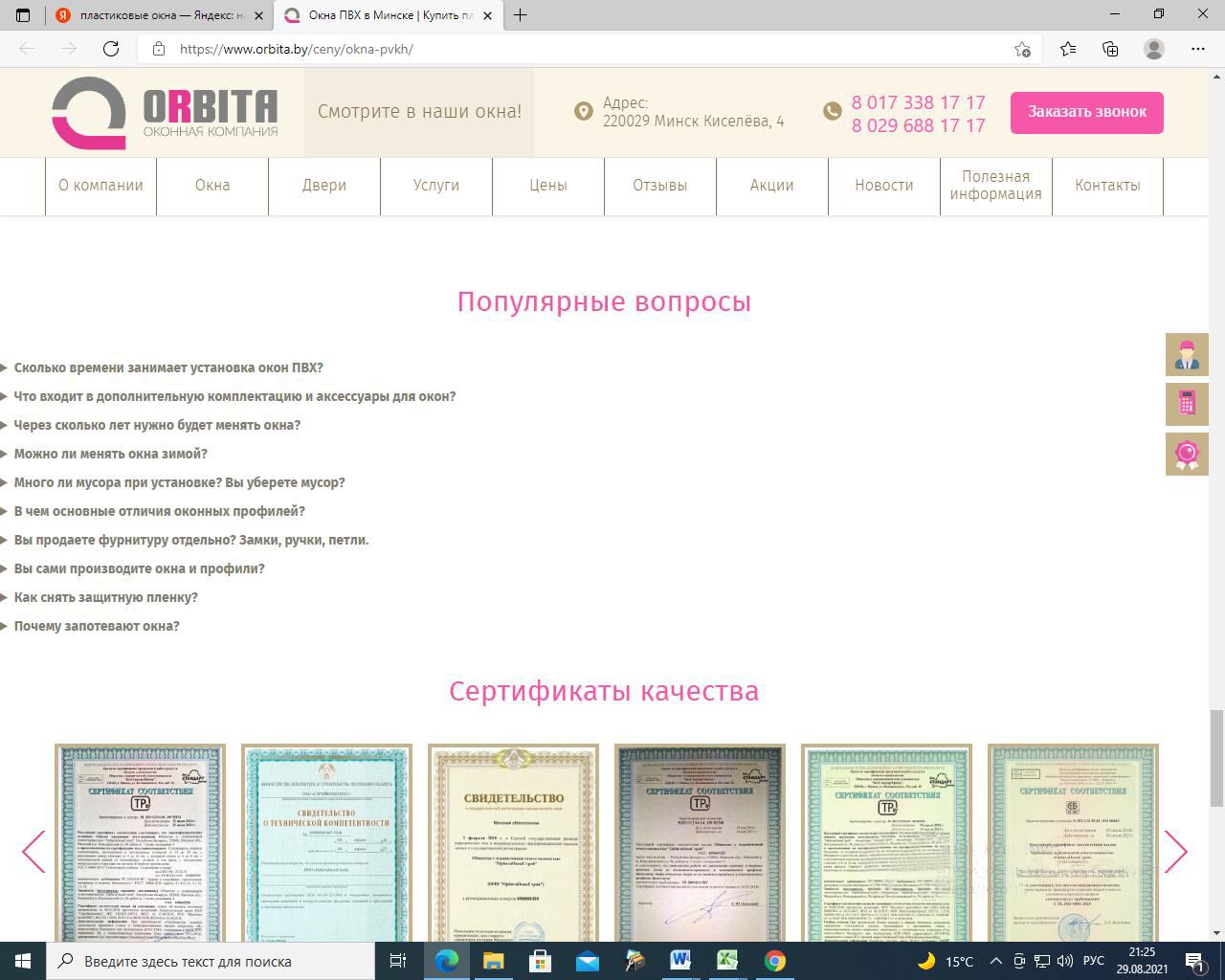Launch Excel from the taskbar

coord(727,960)
